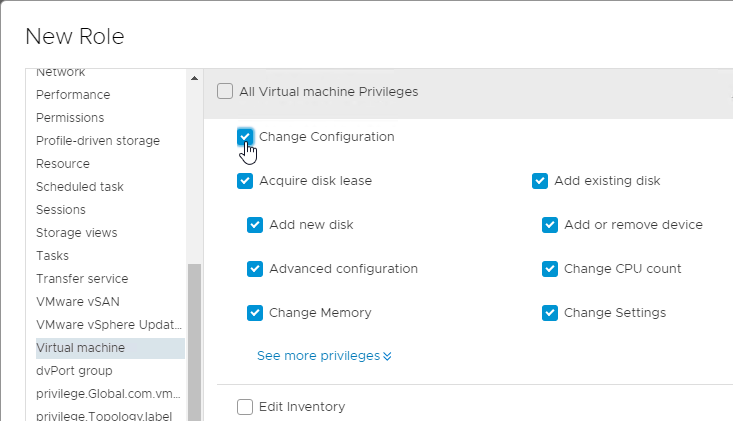The height and width of the screenshot is (421, 733).
Task: Uncheck Add existing disk privilege
Action: pyautogui.click(x=540, y=181)
